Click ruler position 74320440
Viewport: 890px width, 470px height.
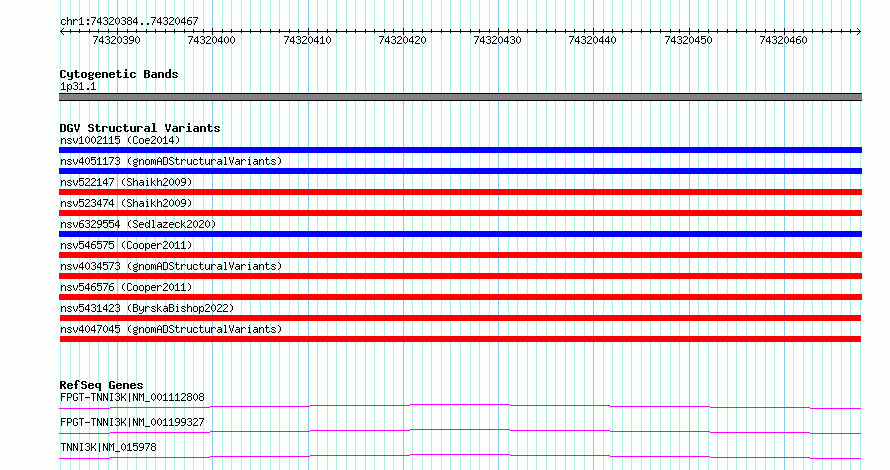[x=592, y=40]
